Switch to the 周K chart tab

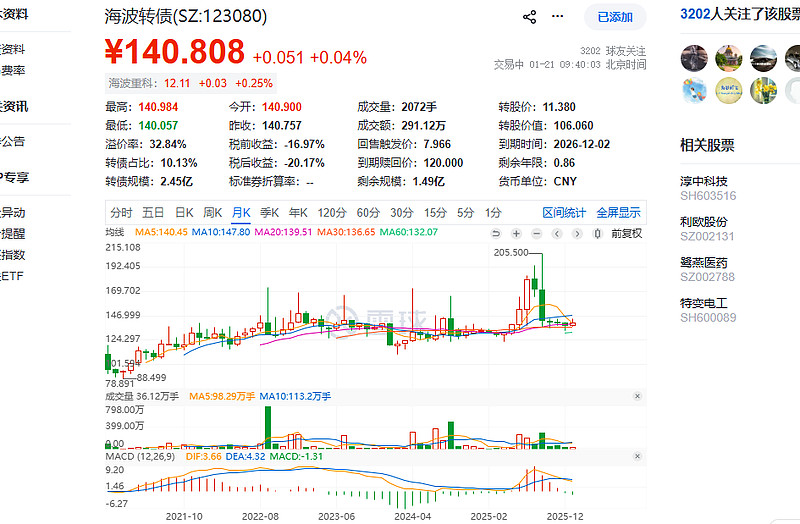click(212, 213)
